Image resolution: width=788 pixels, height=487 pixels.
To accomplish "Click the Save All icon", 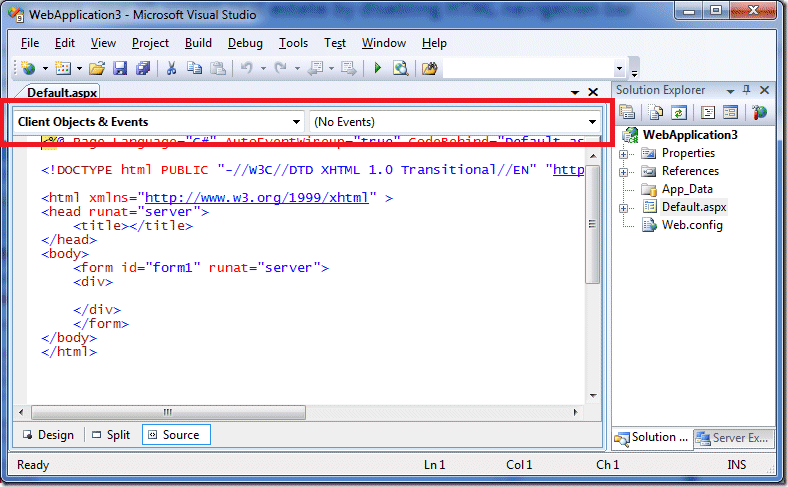I will [x=143, y=68].
